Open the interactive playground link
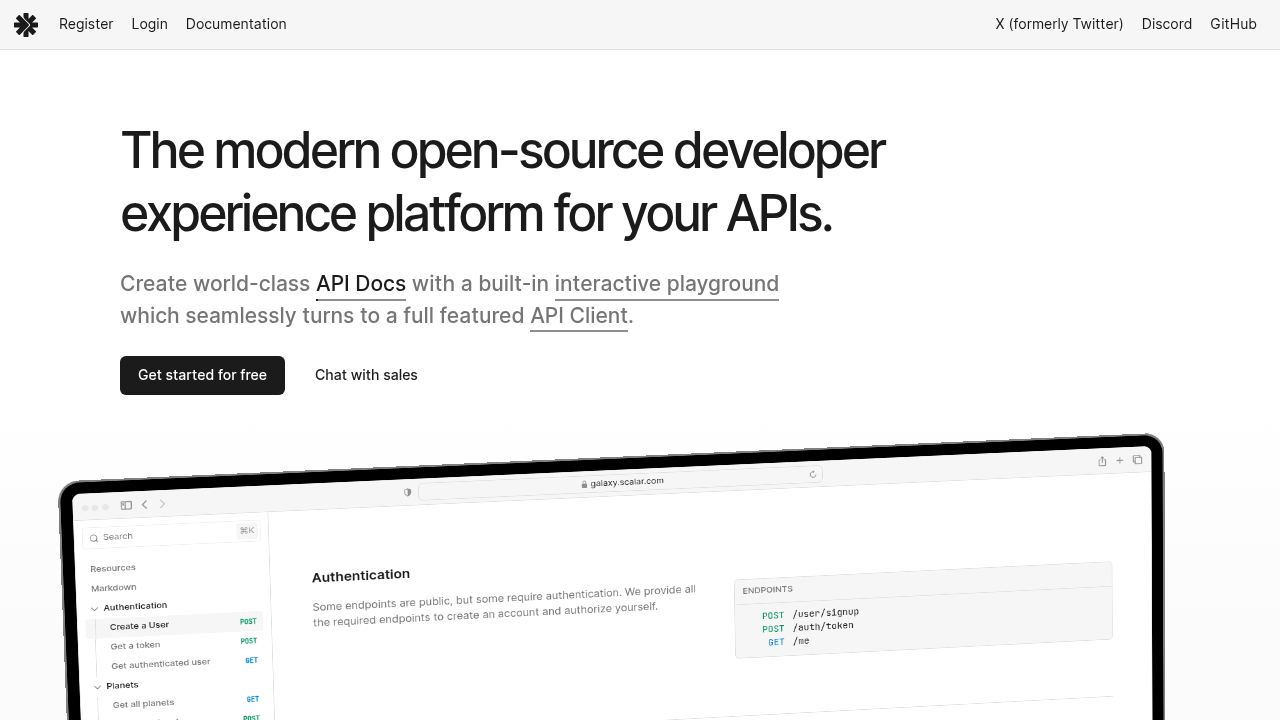Image resolution: width=1280 pixels, height=720 pixels. pos(667,284)
